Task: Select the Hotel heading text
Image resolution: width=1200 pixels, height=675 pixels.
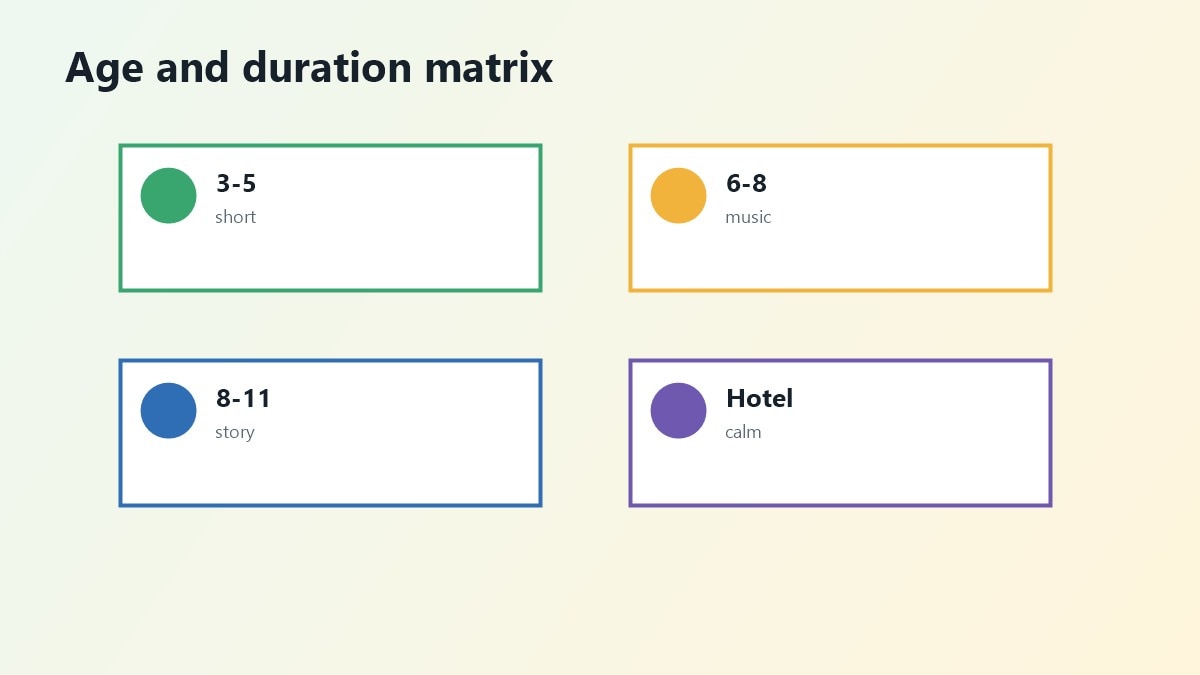Action: (759, 399)
